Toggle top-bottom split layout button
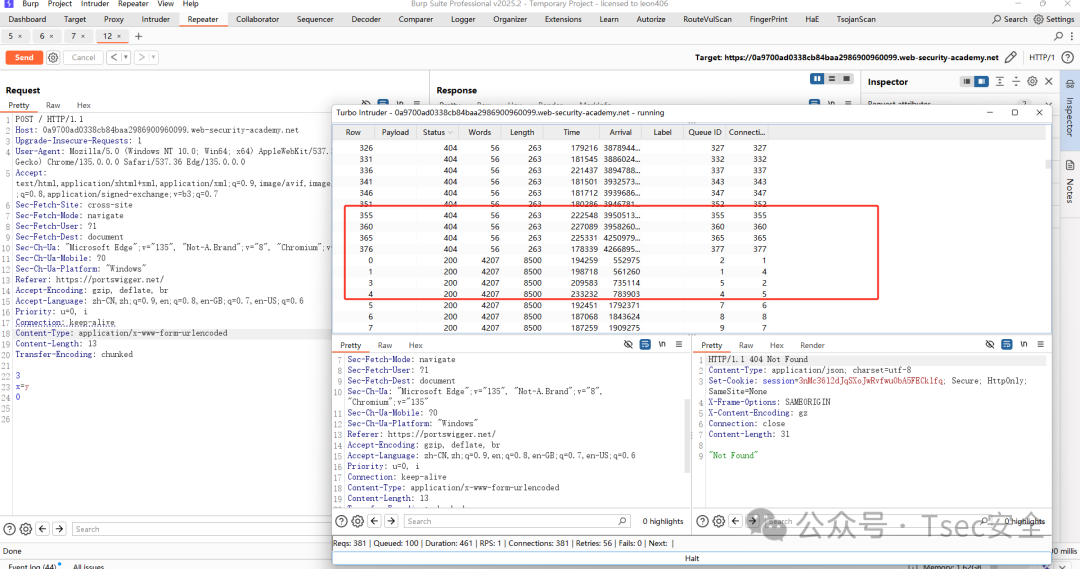Viewport: 1080px width, 569px height. (x=832, y=79)
